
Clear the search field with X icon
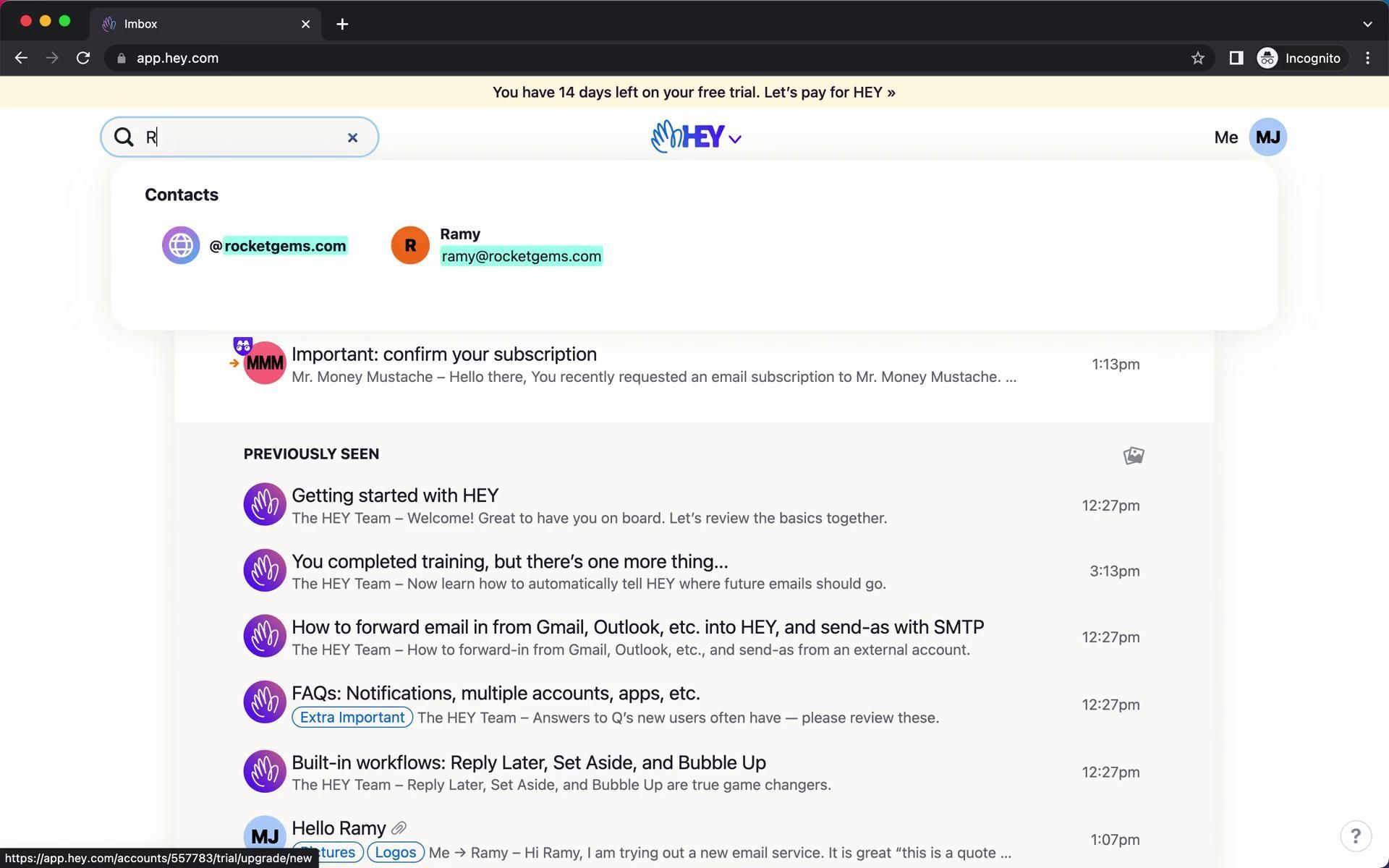coord(352,137)
